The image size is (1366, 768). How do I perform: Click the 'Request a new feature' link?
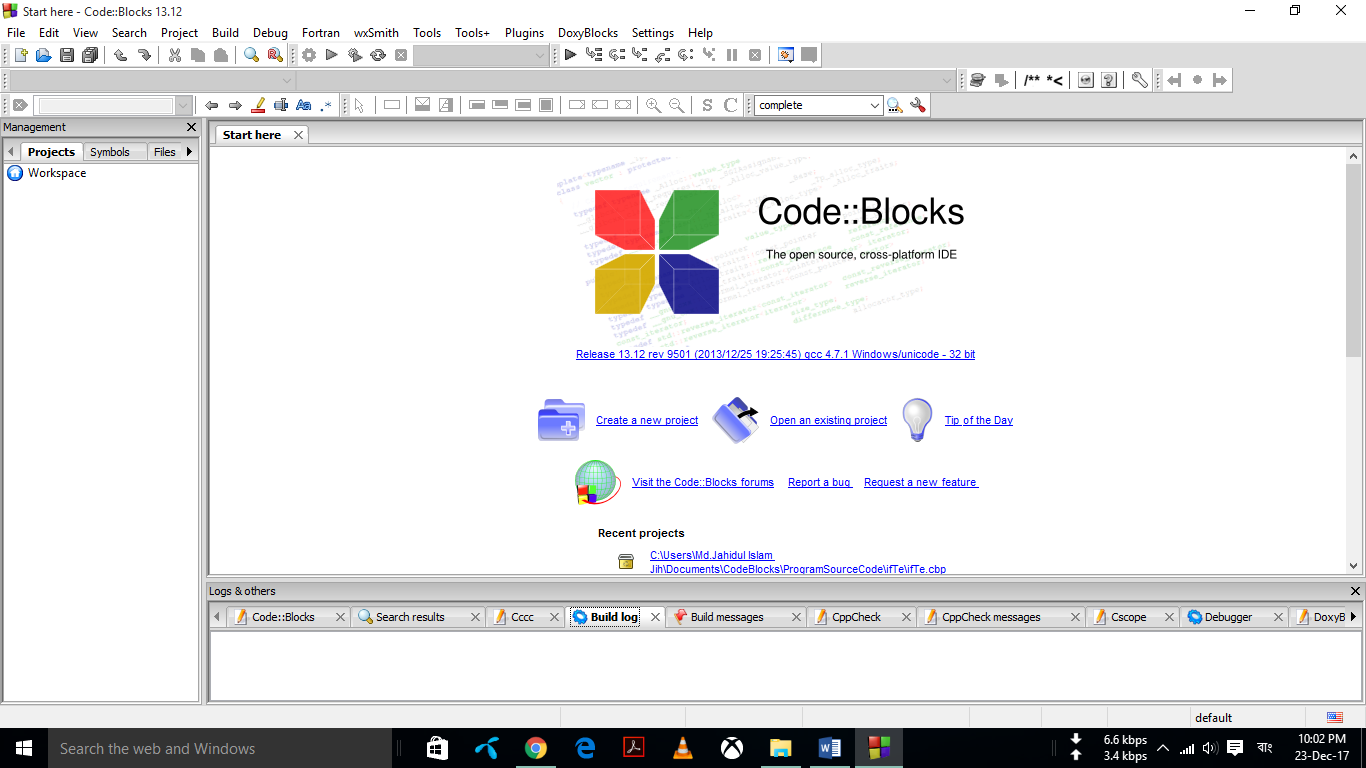coord(921,483)
